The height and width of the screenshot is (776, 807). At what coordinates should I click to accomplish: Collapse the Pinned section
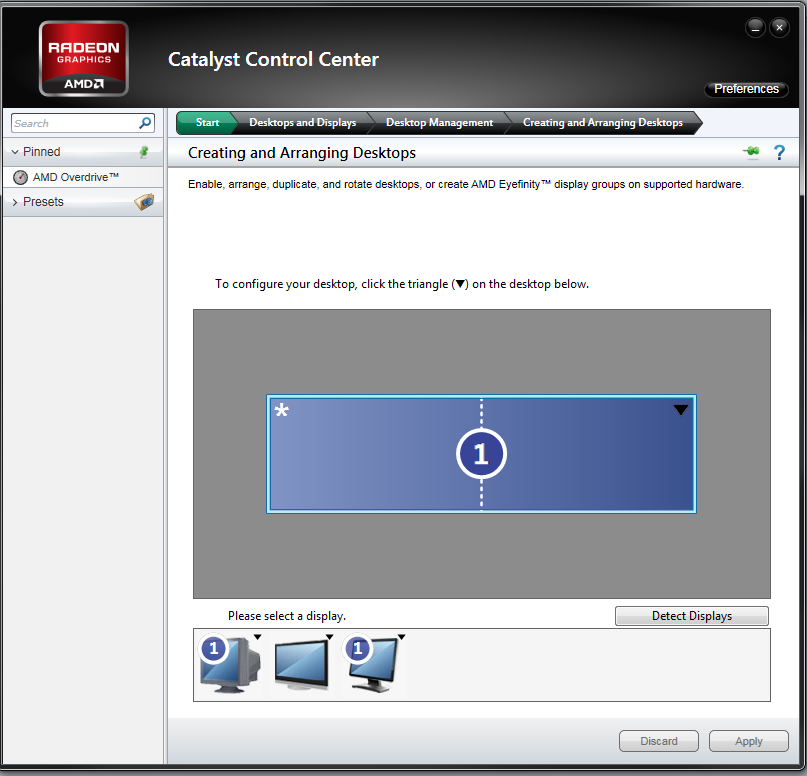[x=15, y=152]
